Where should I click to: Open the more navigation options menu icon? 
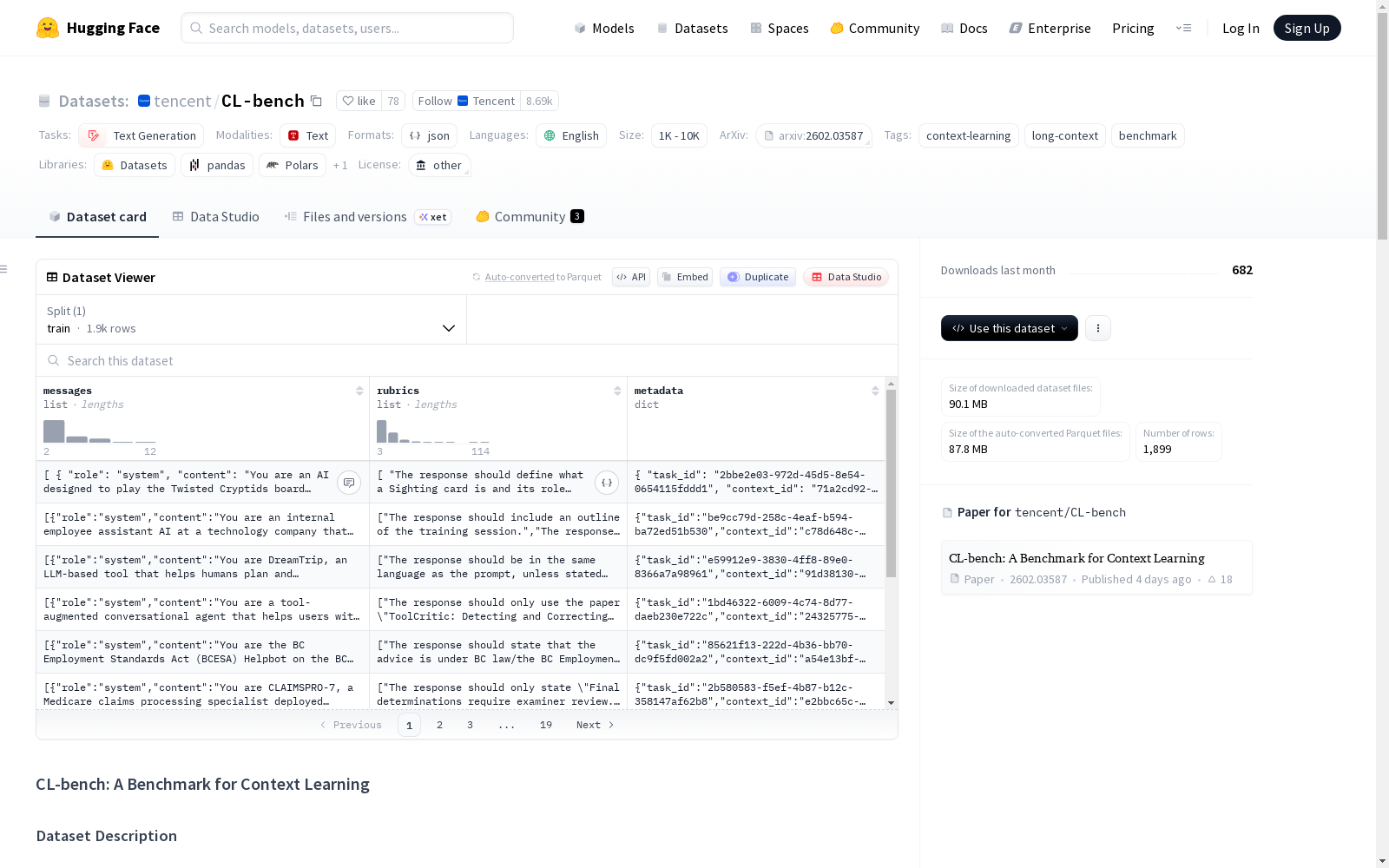pyautogui.click(x=1183, y=28)
